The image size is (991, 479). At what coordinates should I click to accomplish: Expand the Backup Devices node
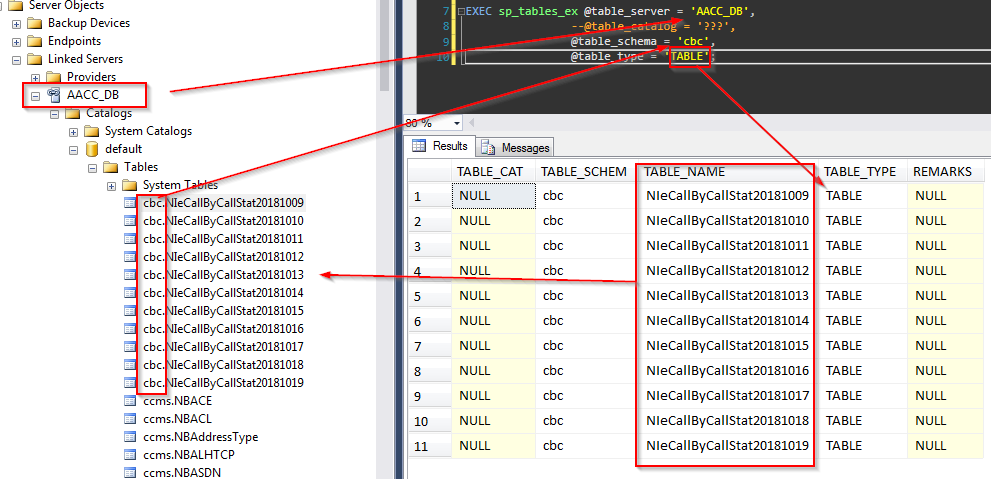pos(16,24)
